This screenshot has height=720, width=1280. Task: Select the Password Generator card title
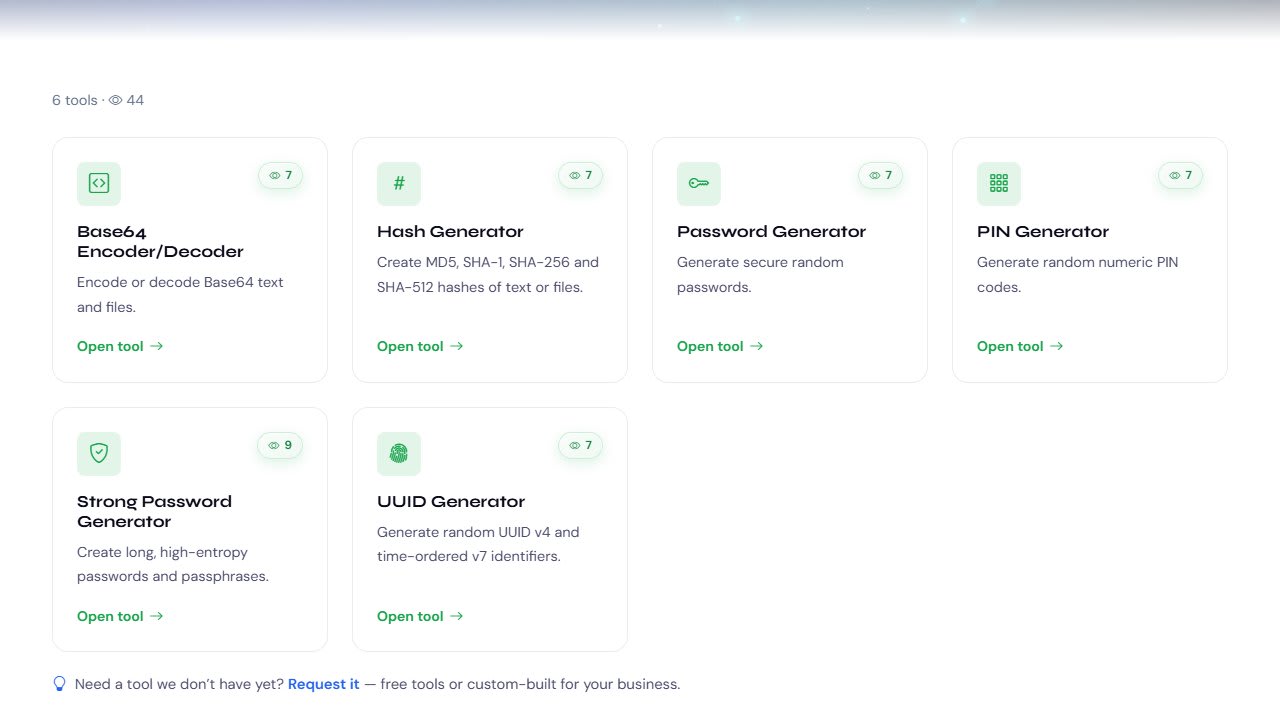pos(771,231)
